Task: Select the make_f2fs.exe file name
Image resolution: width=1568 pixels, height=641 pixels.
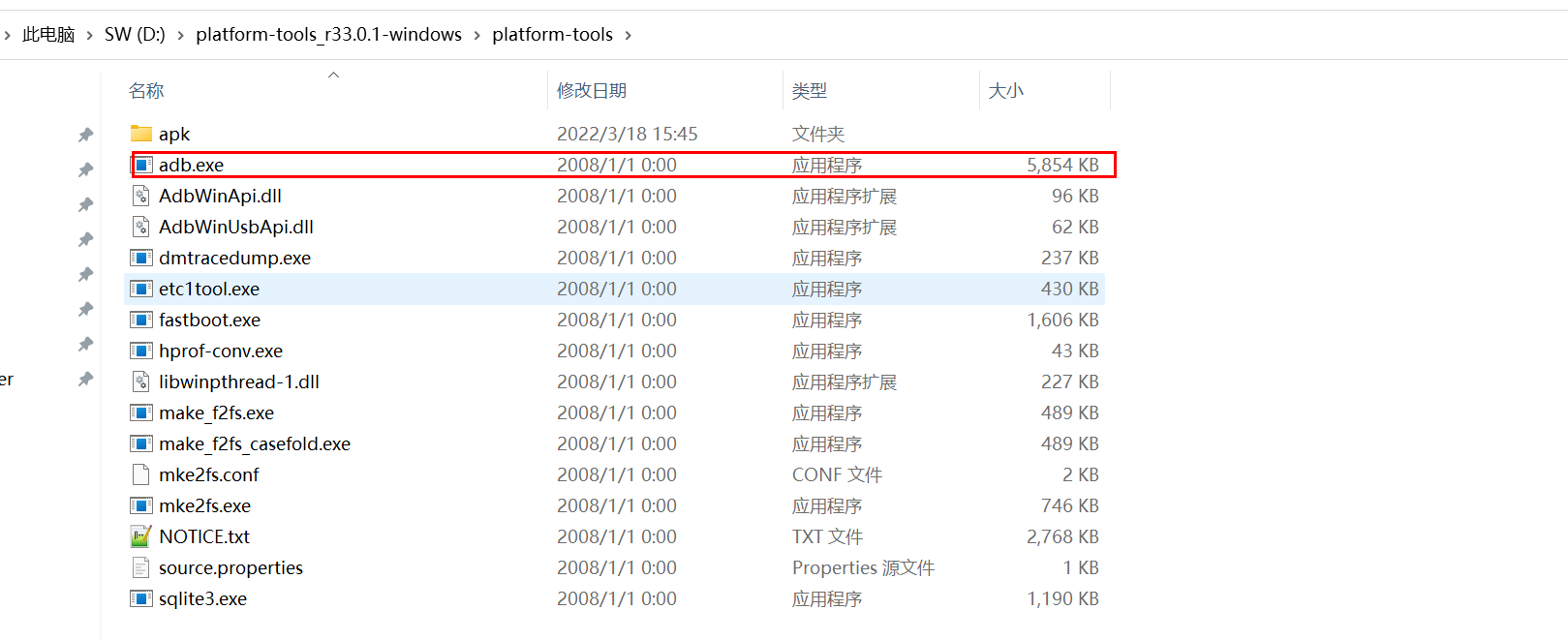Action: click(216, 412)
